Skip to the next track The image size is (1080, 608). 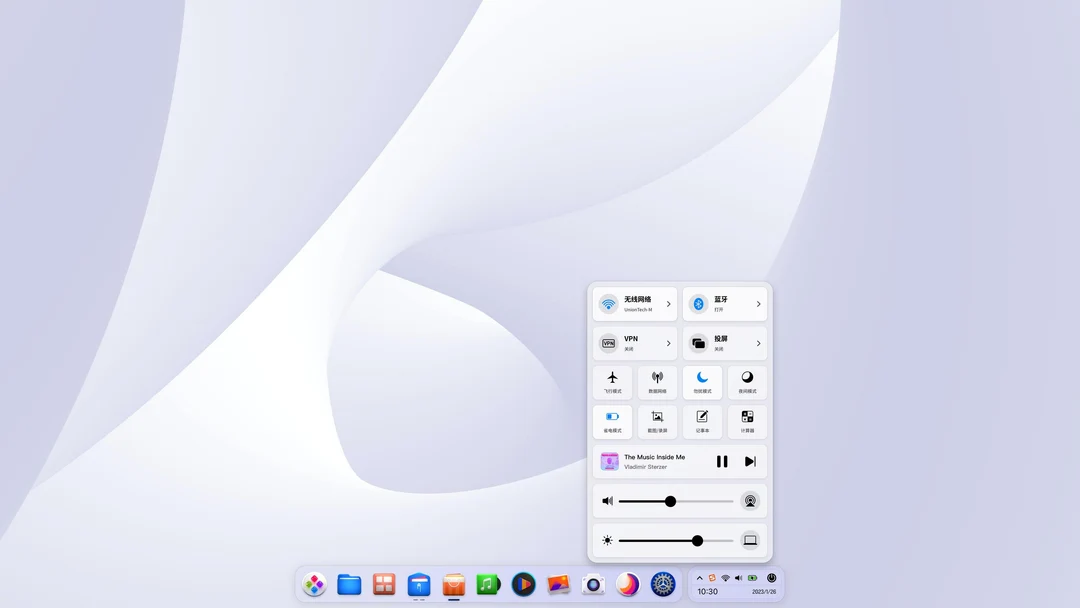(750, 461)
